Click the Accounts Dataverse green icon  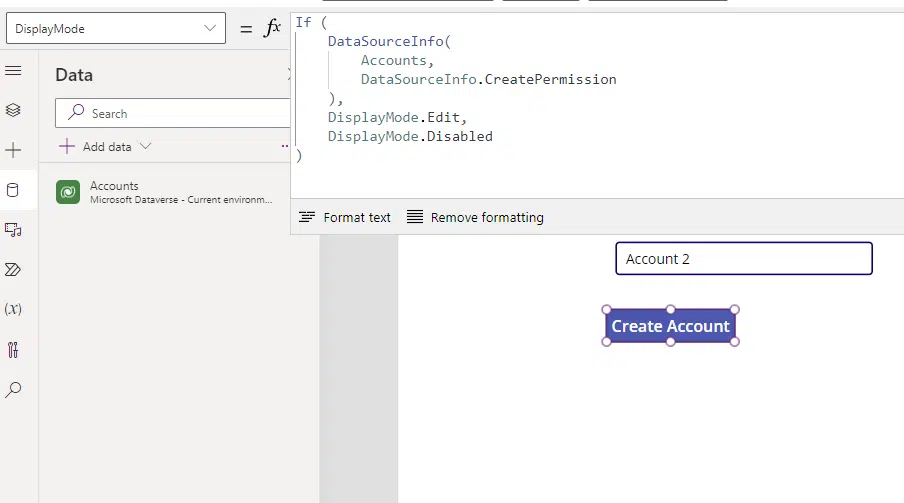coord(68,192)
